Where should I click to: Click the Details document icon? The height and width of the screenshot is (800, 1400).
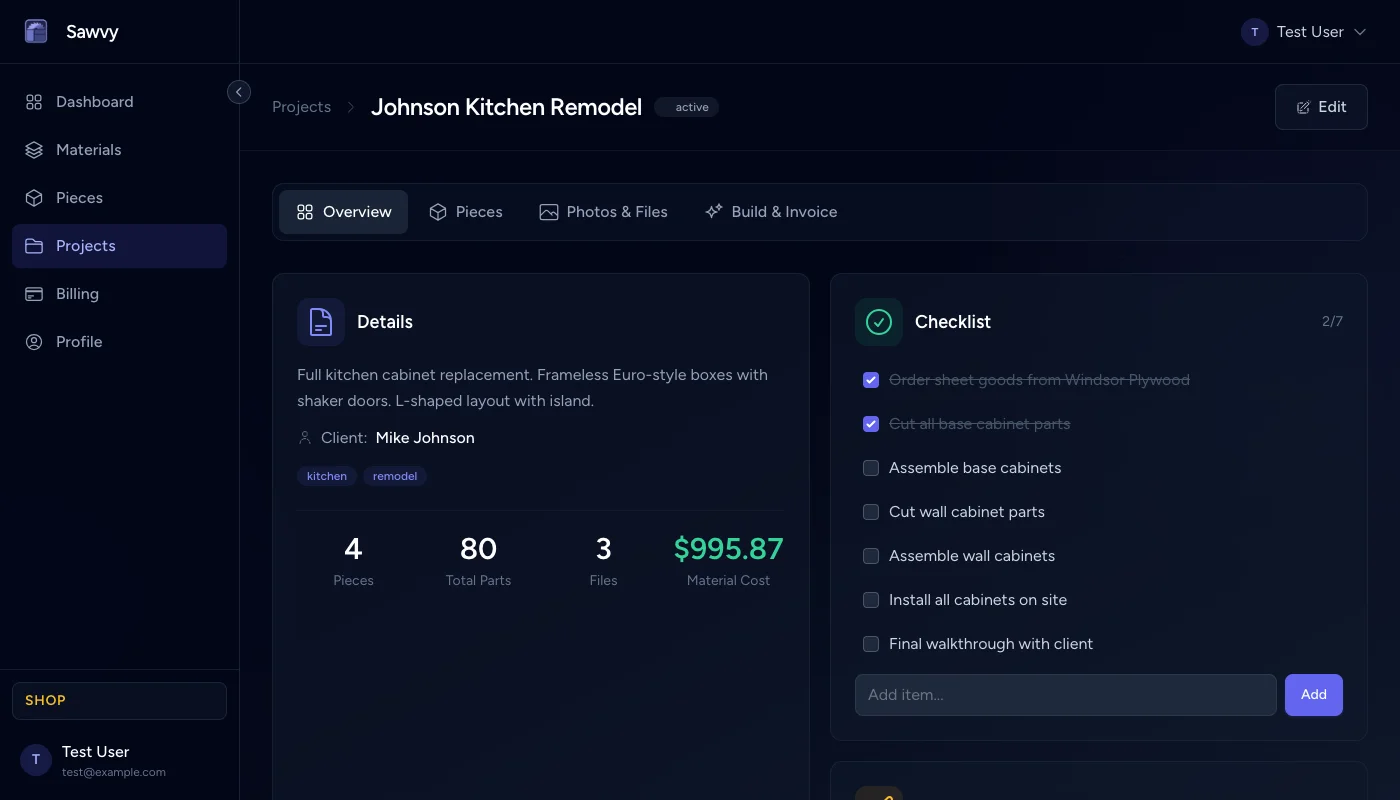[320, 322]
